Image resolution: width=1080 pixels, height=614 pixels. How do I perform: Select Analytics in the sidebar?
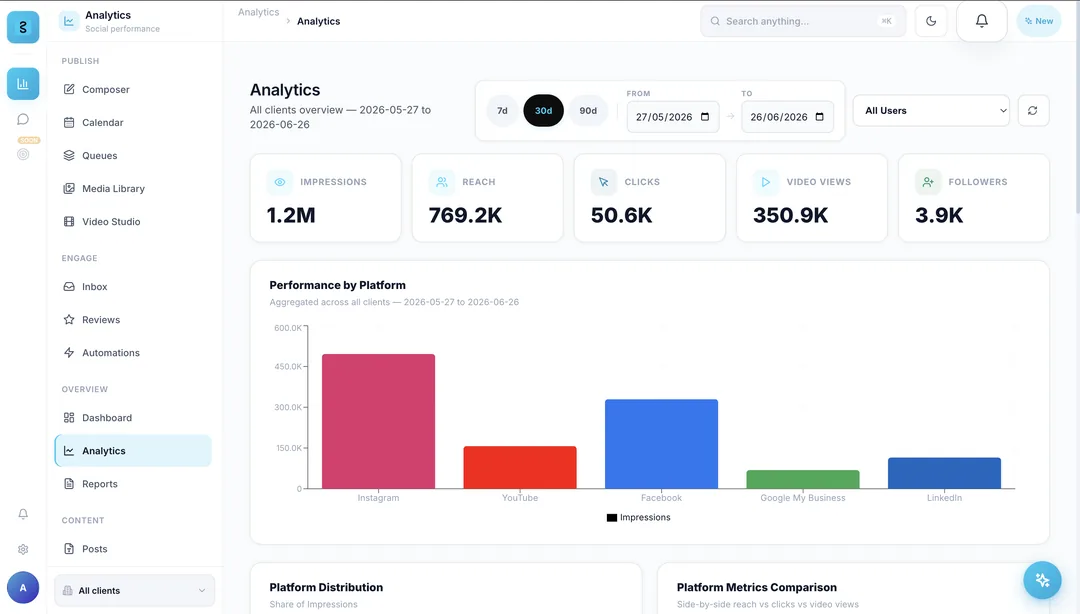pos(133,451)
